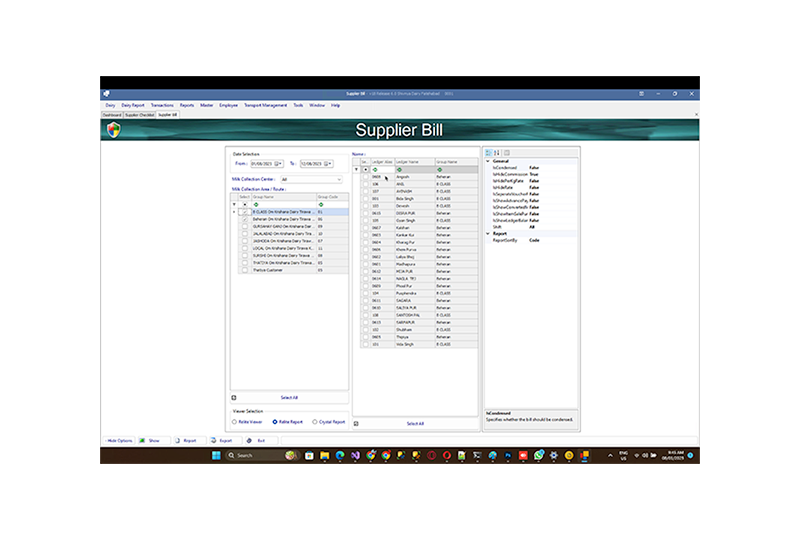Tick the checkbox for Angesh ledger row
The height and width of the screenshot is (541, 800).
[x=366, y=177]
